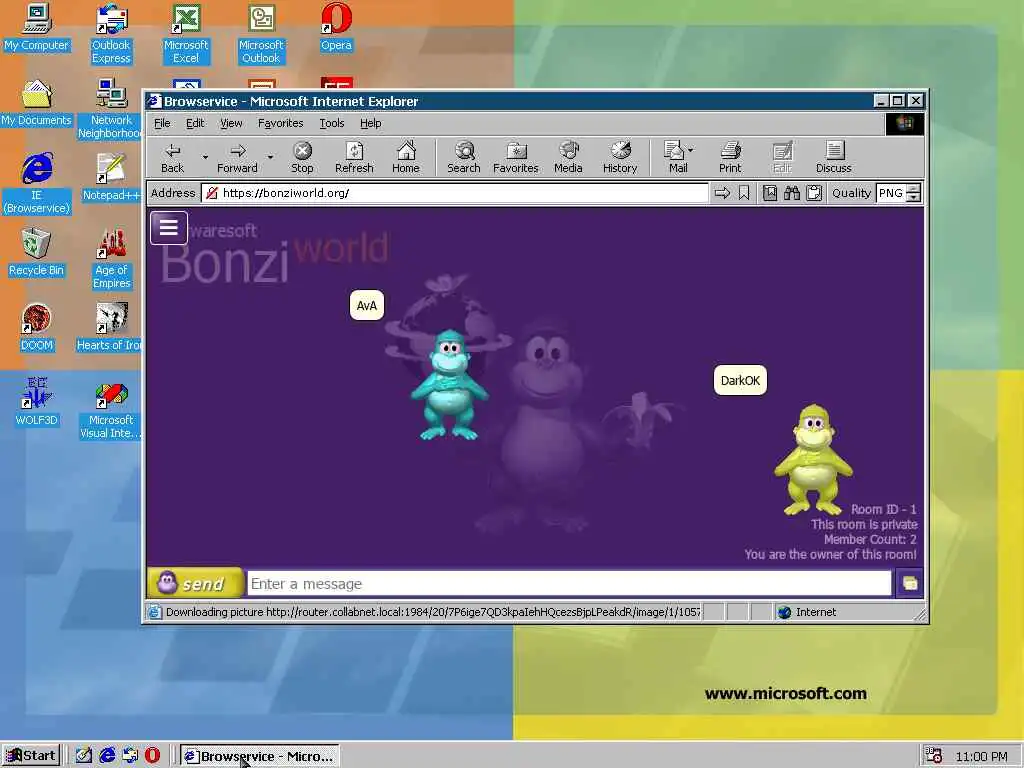Increase Quality with the up spinner arrow
The width and height of the screenshot is (1024, 768).
(914, 189)
